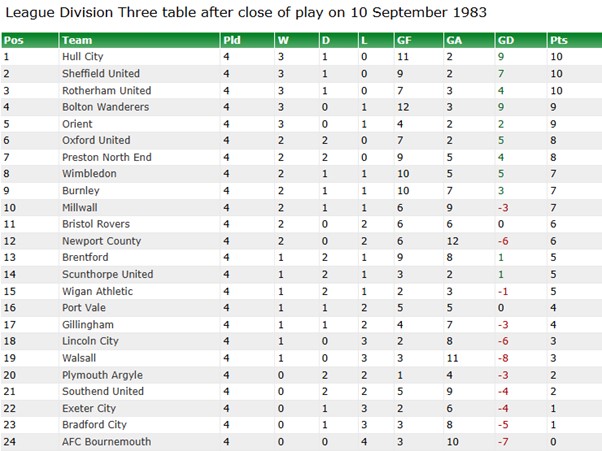Select Sheffield United in the table
The height and width of the screenshot is (451, 602).
pos(101,74)
